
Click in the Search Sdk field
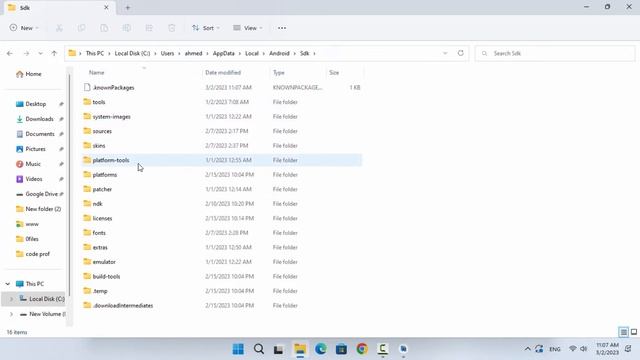click(555, 53)
